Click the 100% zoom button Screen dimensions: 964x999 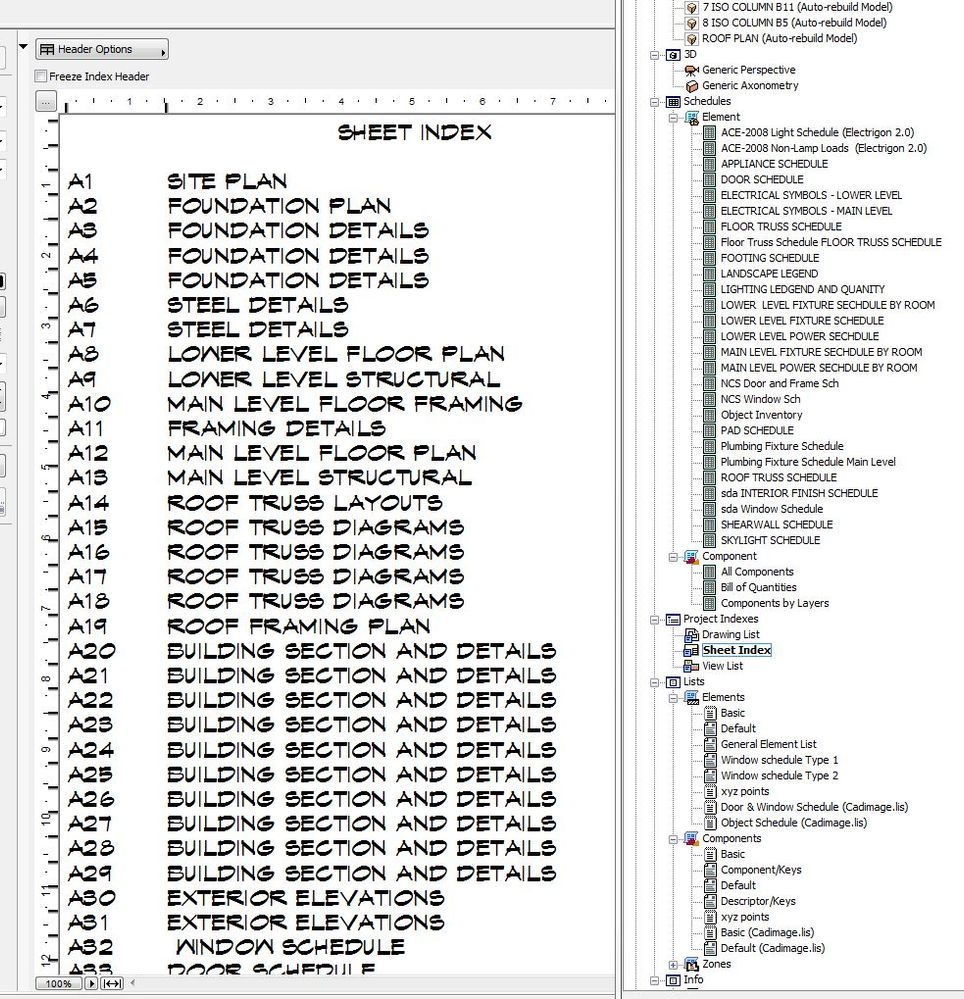pos(59,983)
